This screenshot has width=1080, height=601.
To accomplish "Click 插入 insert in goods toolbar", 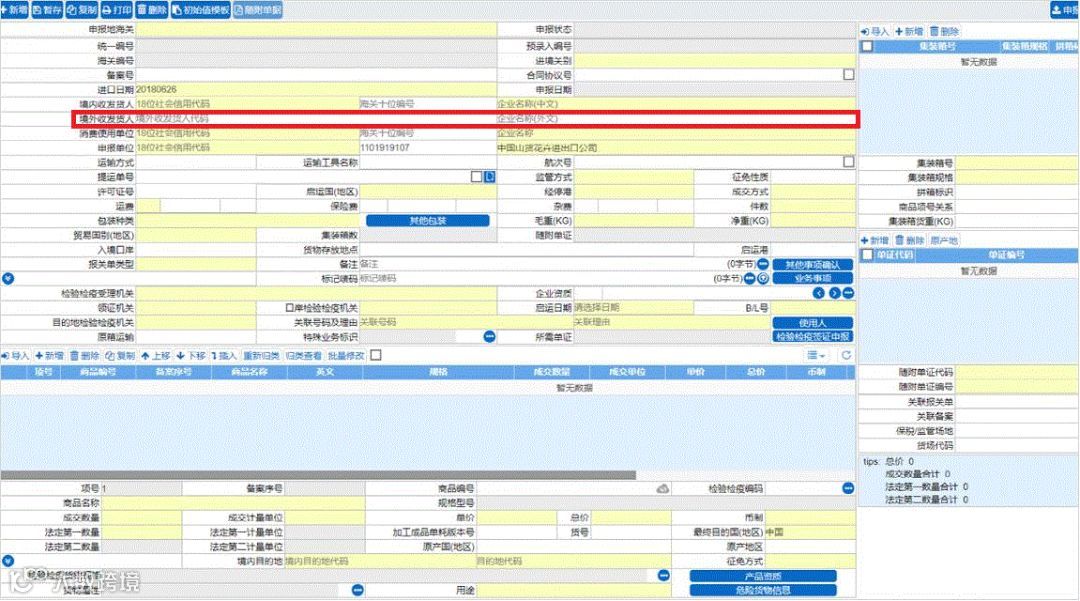I will tap(224, 356).
